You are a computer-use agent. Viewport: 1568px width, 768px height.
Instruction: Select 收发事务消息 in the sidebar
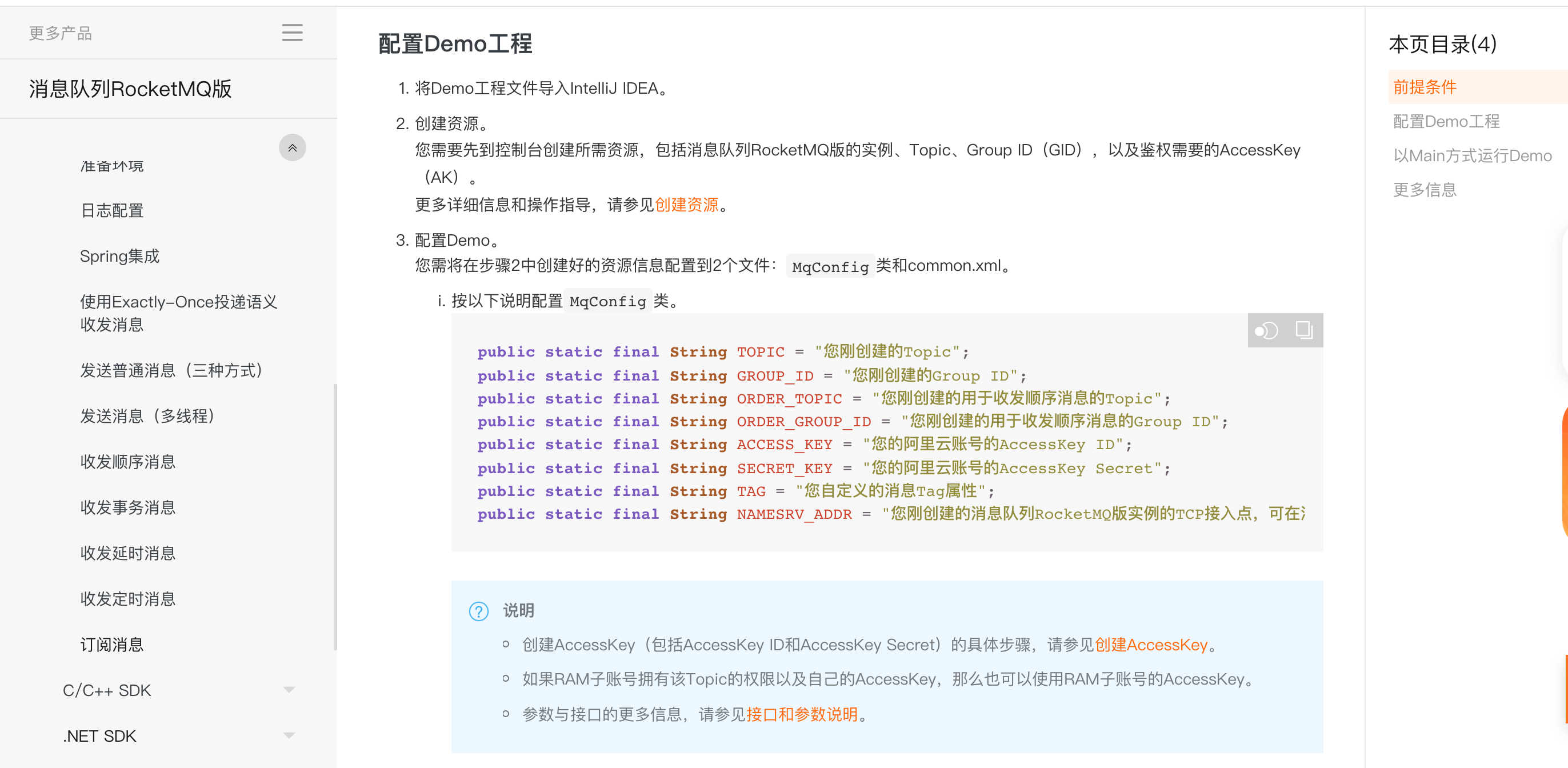[x=128, y=507]
